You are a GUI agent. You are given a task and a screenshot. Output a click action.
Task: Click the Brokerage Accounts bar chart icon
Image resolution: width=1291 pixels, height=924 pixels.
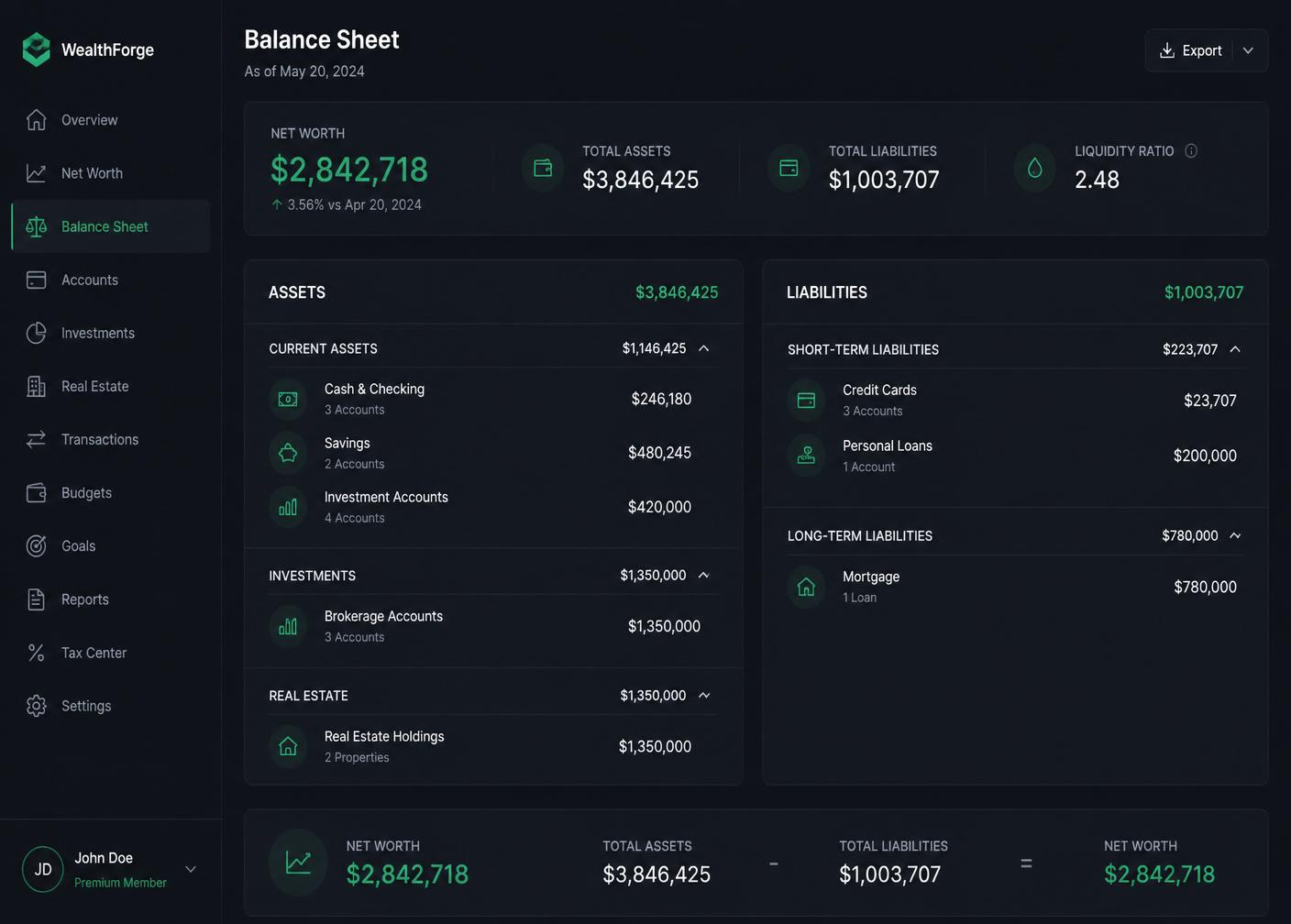(x=288, y=626)
